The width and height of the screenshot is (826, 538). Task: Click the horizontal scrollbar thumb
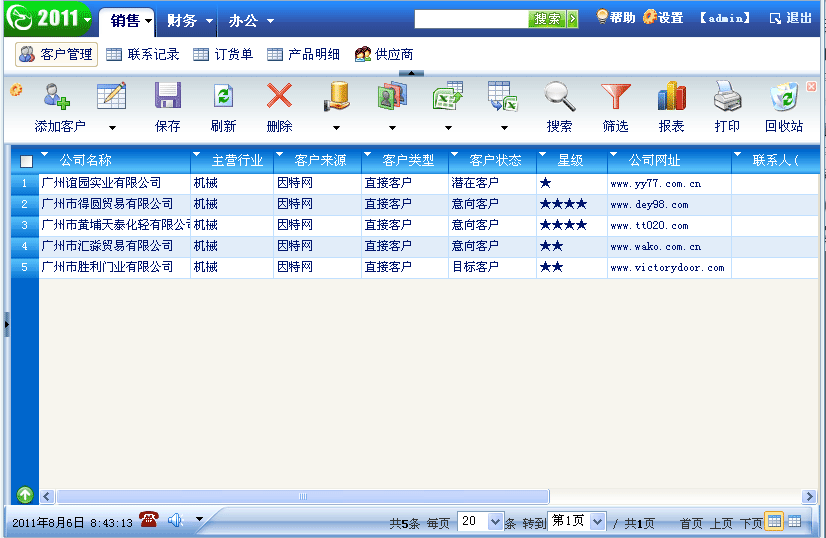(303, 496)
